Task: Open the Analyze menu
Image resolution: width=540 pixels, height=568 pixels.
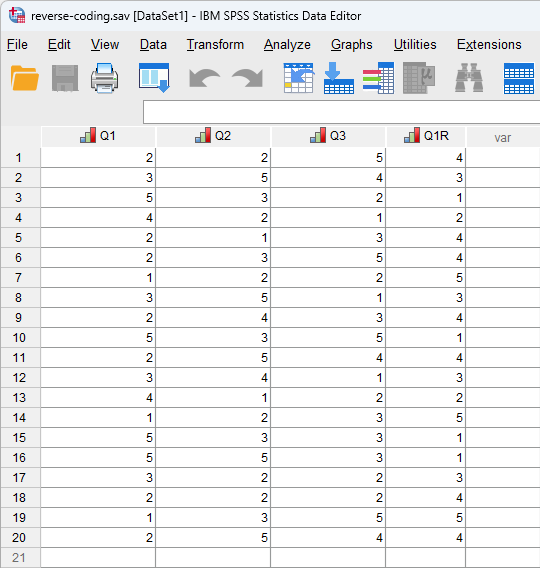Action: pyautogui.click(x=287, y=45)
